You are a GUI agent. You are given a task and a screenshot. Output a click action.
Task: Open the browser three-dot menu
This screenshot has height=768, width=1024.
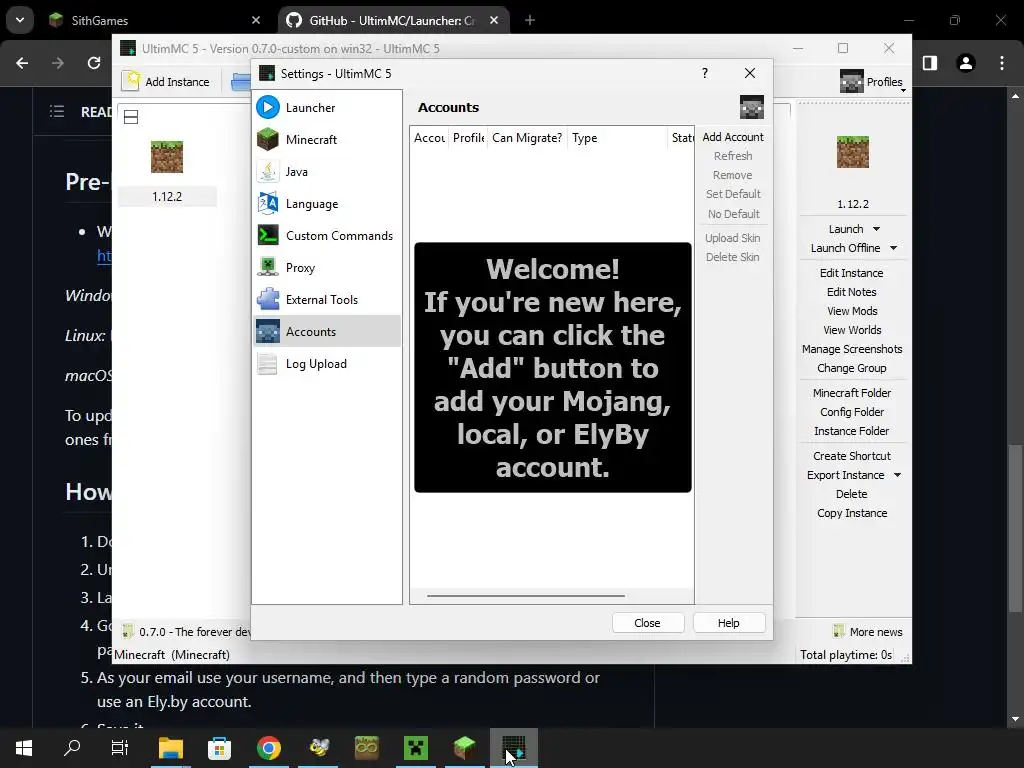tap(1002, 63)
